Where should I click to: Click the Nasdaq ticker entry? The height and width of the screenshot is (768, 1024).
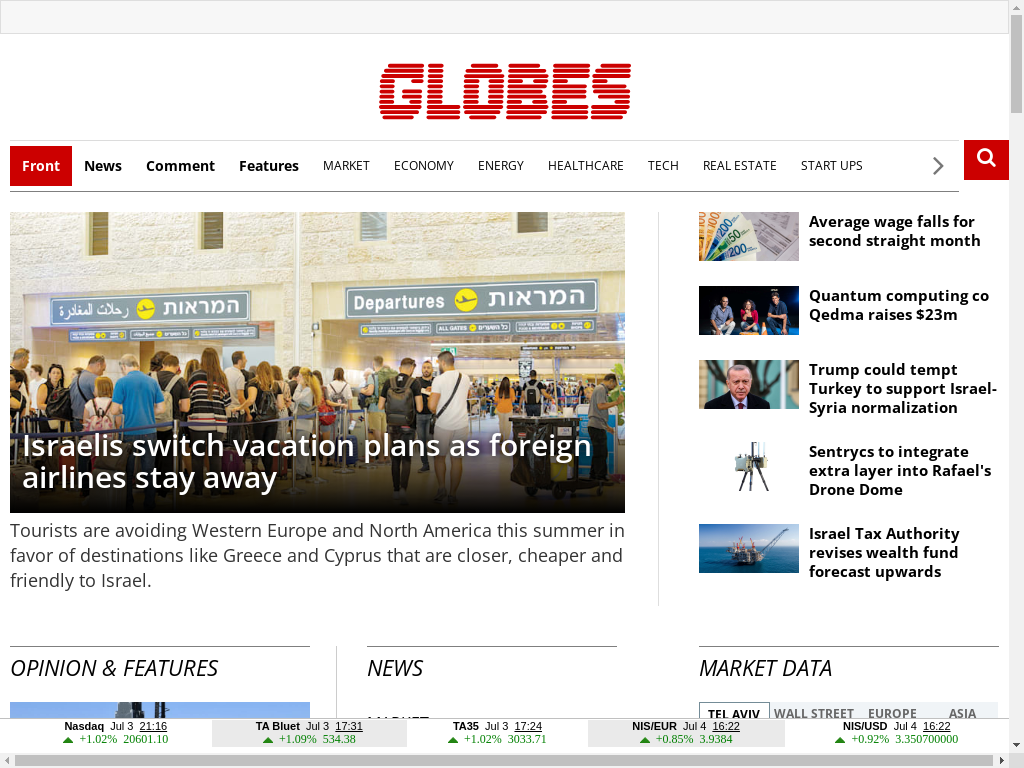pyautogui.click(x=116, y=733)
